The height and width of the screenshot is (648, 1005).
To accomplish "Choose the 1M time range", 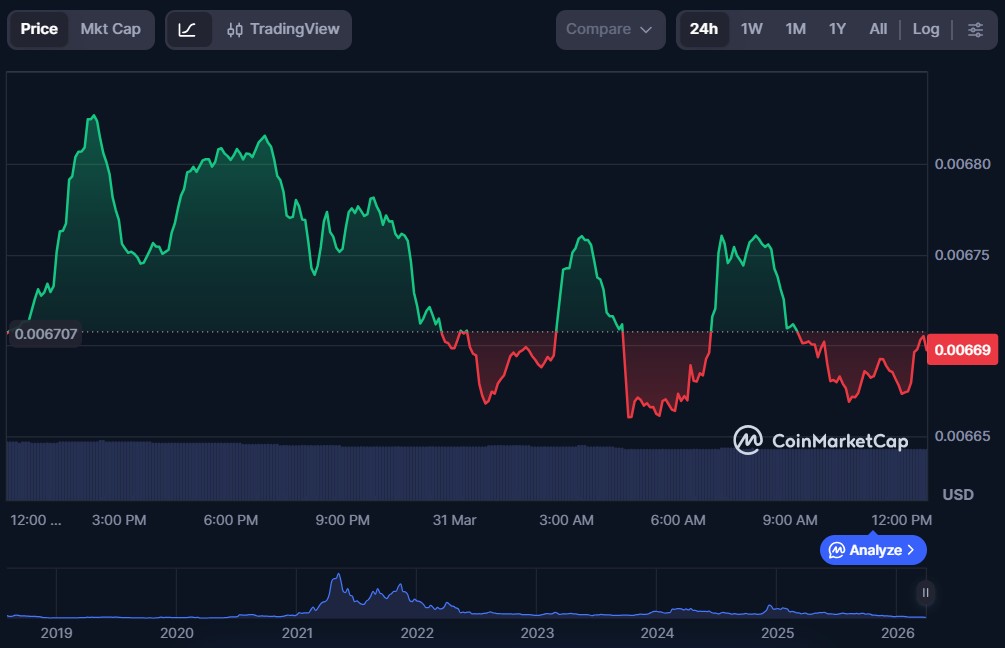I will pos(795,29).
